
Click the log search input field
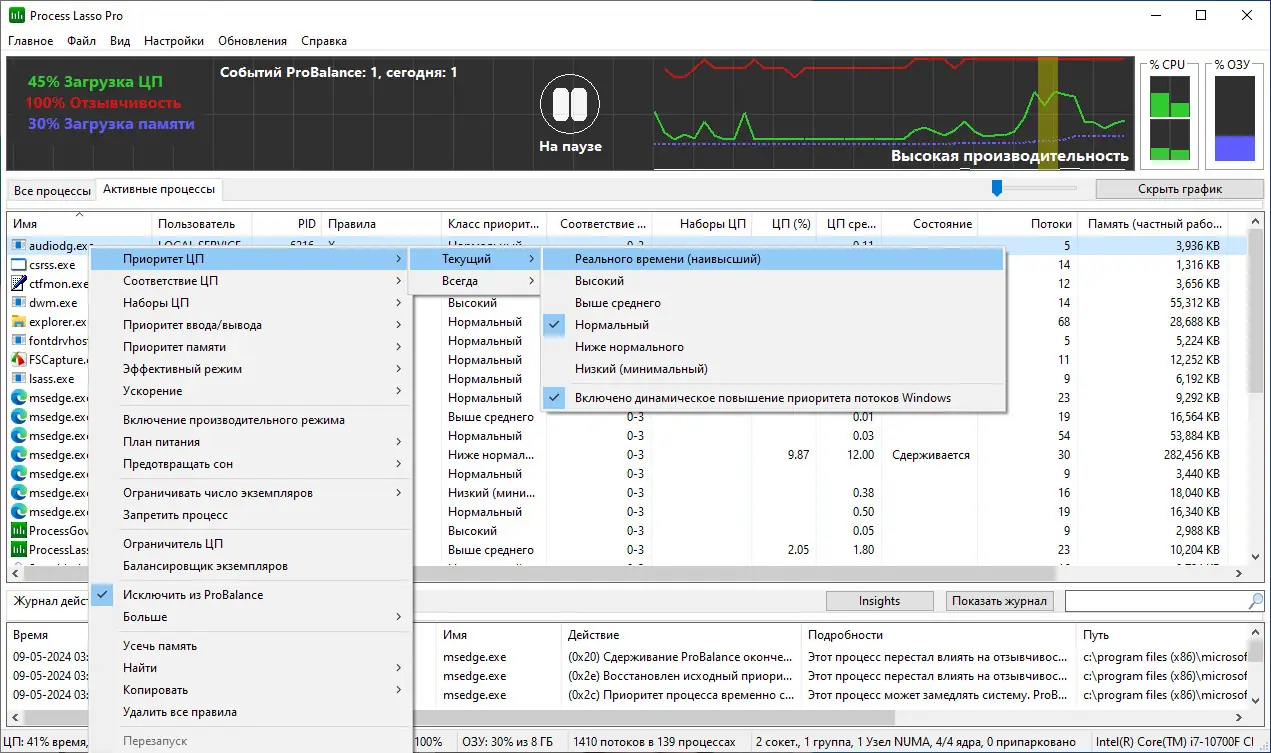[1156, 601]
